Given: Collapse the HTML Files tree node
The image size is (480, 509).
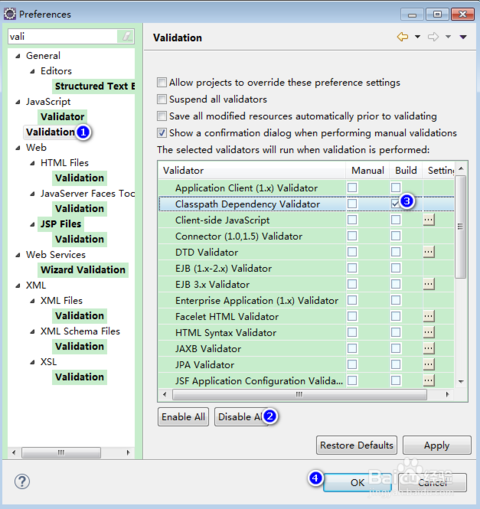Looking at the screenshot, I should tap(32, 163).
